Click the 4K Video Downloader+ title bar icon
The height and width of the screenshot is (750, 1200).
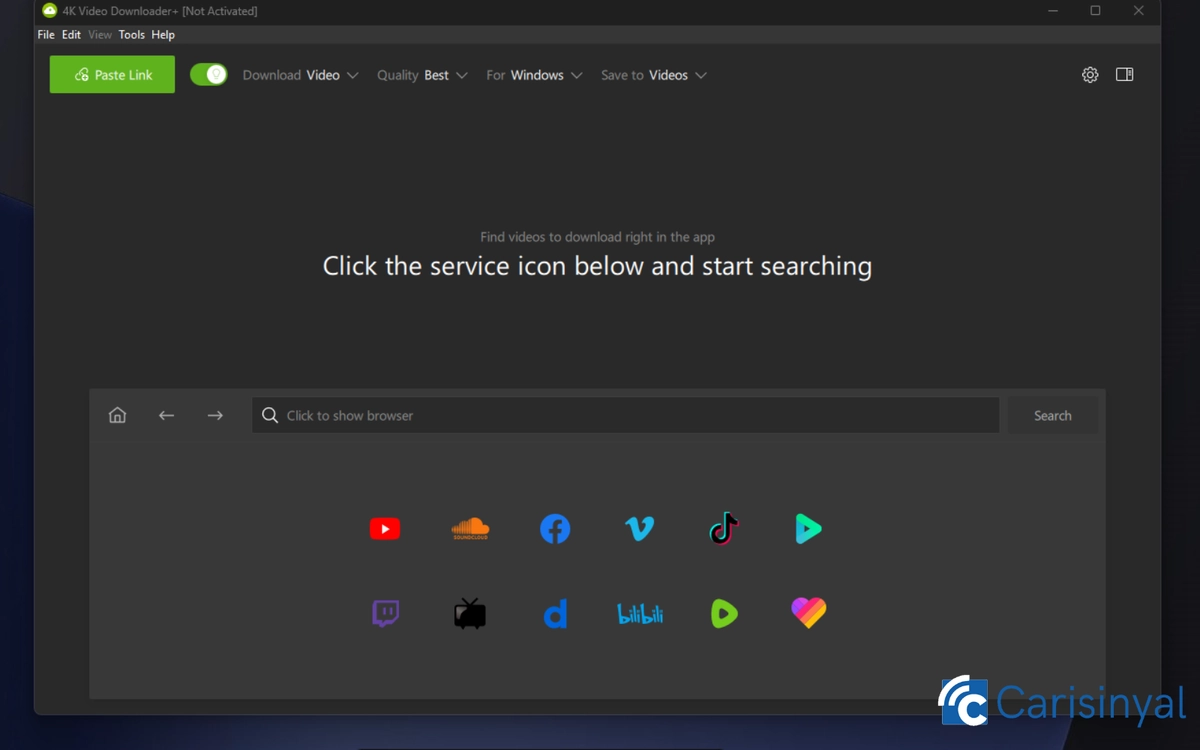tap(49, 11)
